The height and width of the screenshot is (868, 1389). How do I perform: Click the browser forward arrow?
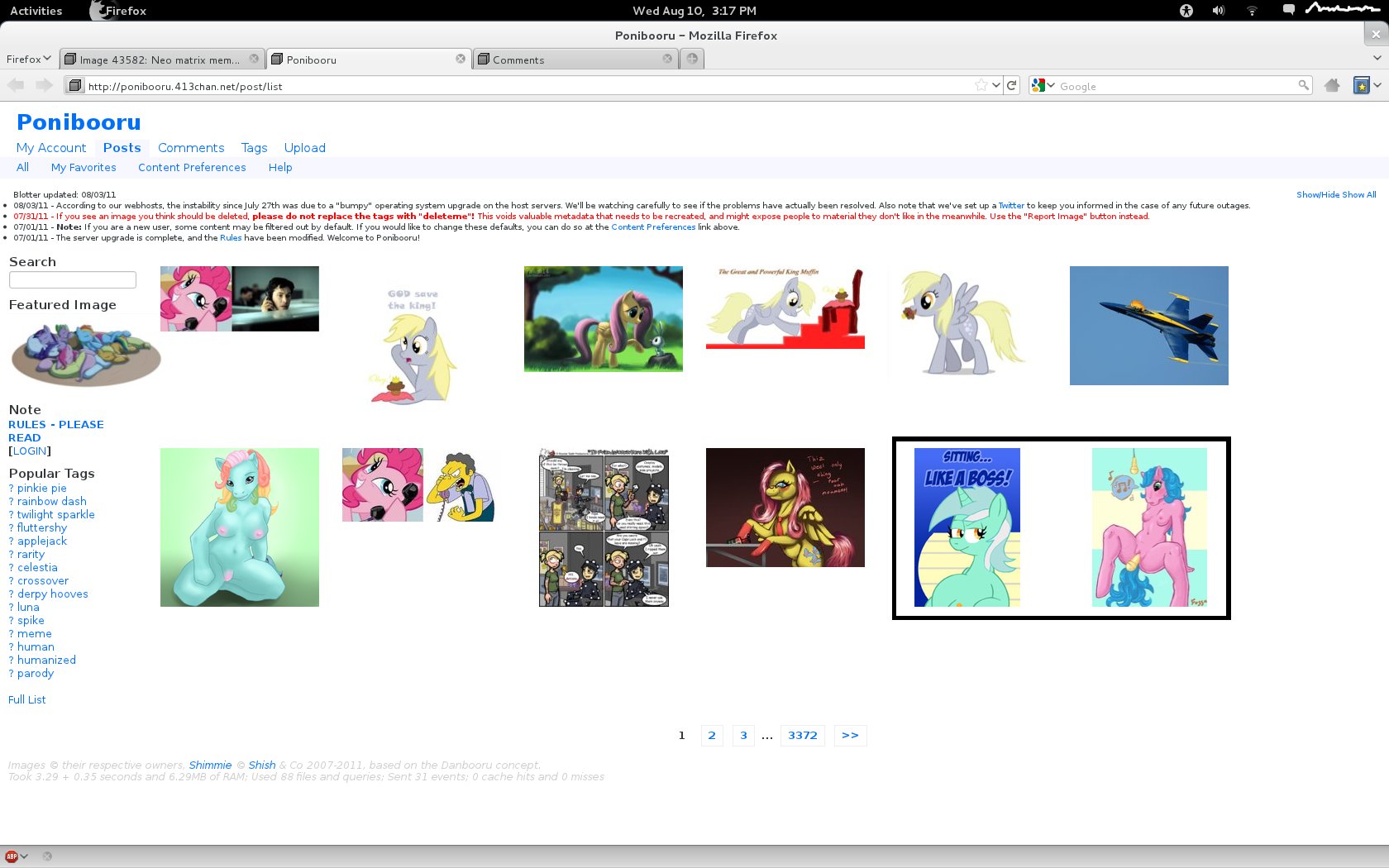click(x=44, y=85)
